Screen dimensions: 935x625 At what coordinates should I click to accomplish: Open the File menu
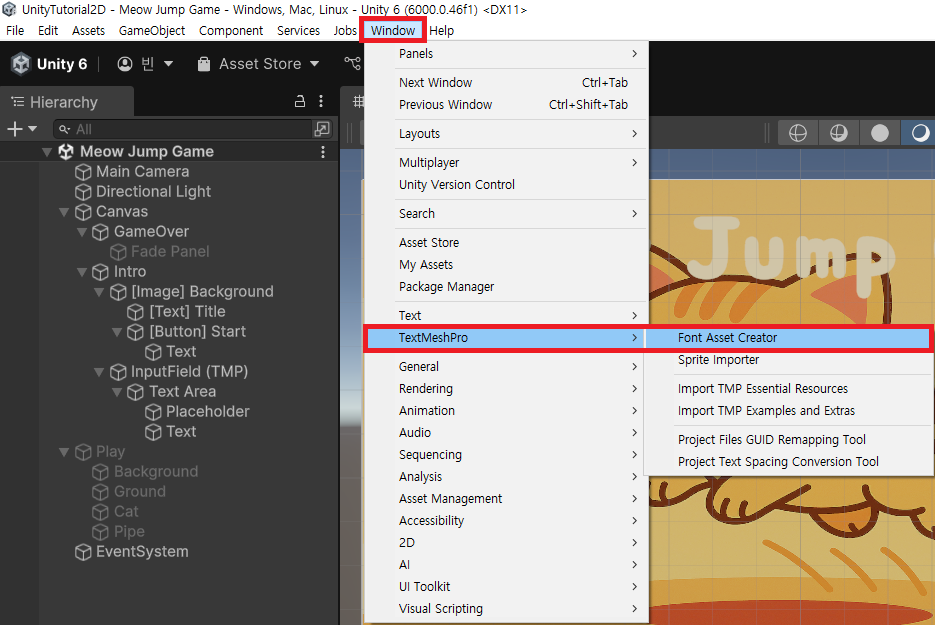(15, 30)
